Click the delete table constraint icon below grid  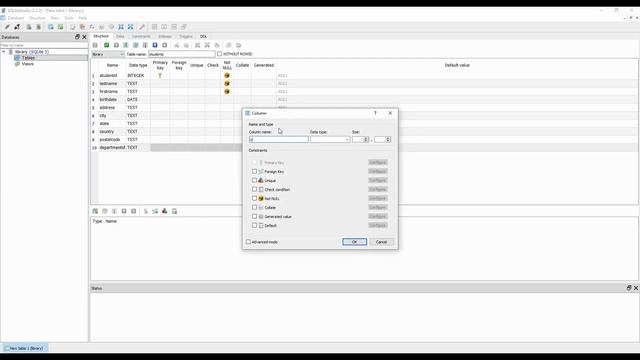pos(114,211)
